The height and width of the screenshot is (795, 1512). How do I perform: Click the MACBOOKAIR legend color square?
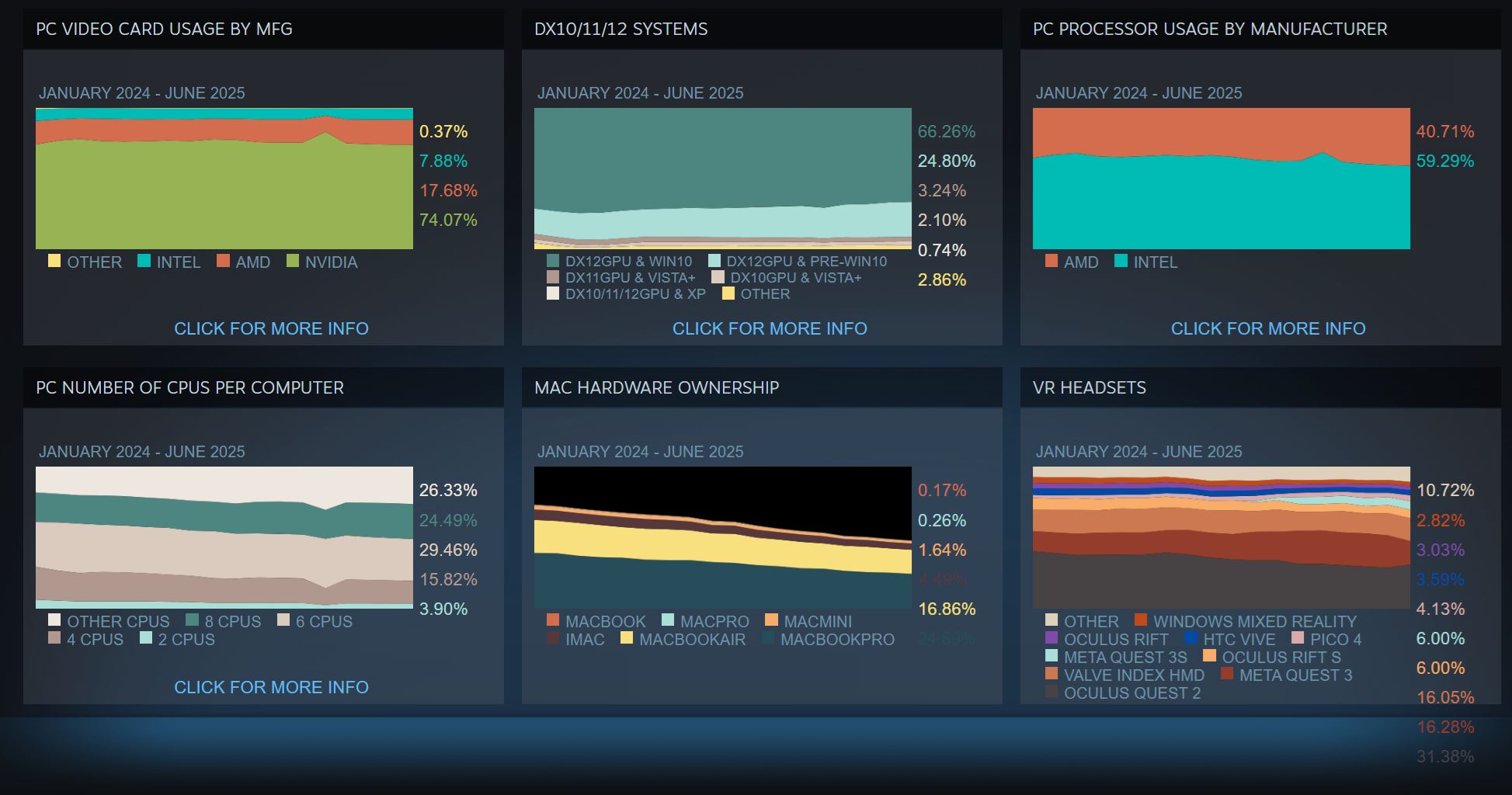tap(627, 638)
